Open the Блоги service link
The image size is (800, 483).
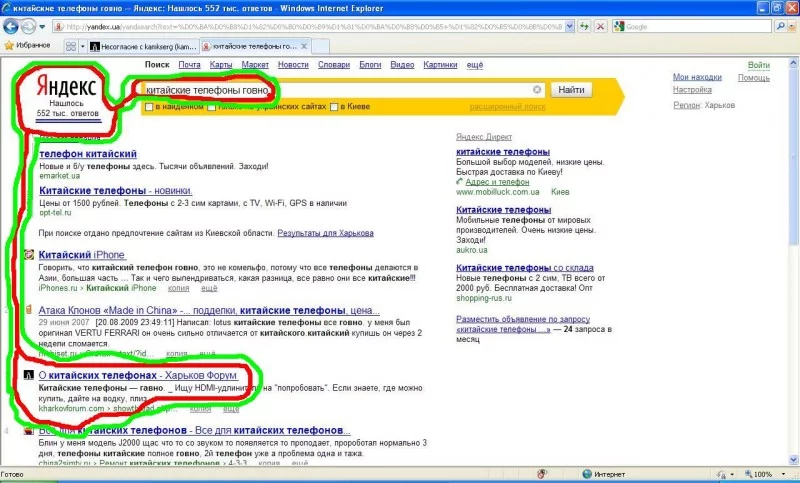[370, 65]
